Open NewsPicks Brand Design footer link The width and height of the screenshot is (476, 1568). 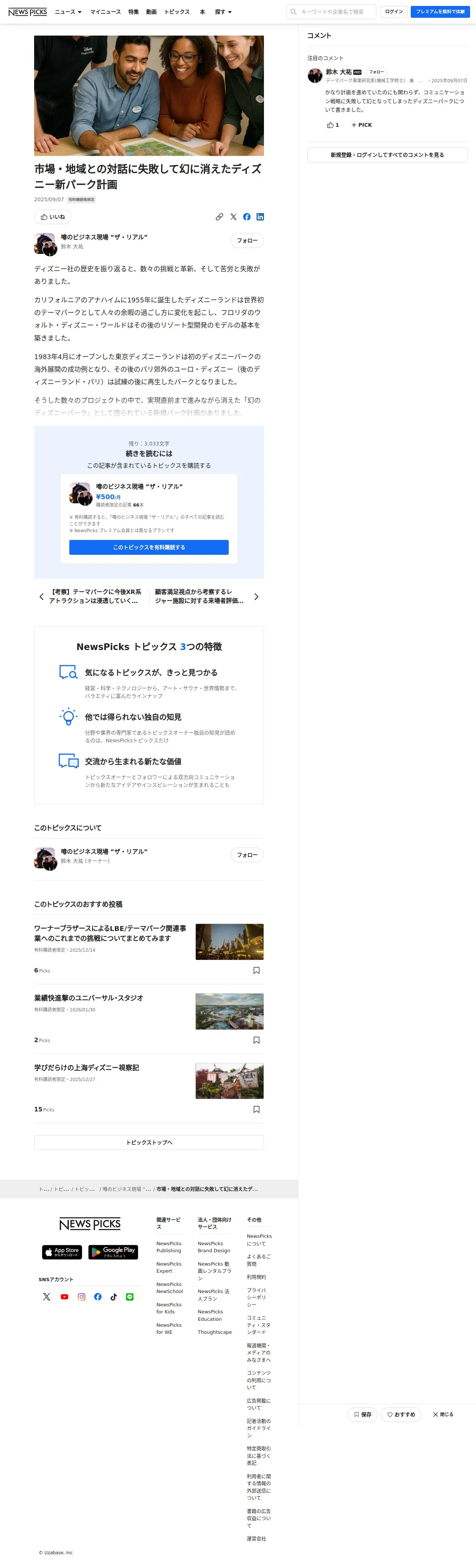[214, 1247]
